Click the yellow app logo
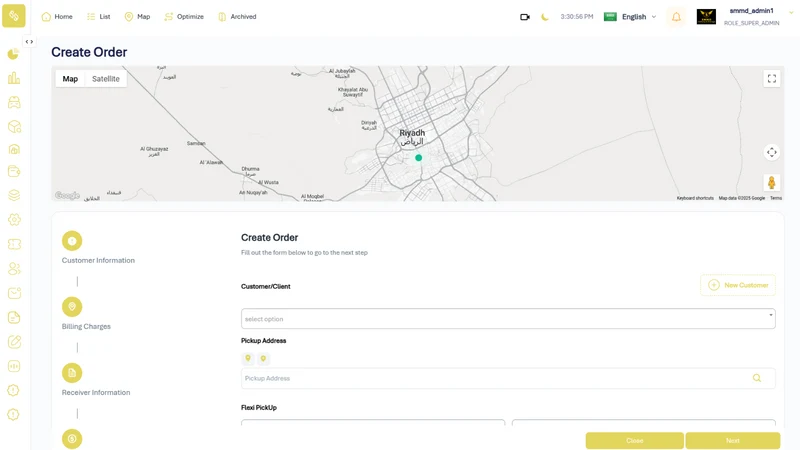 (x=14, y=16)
